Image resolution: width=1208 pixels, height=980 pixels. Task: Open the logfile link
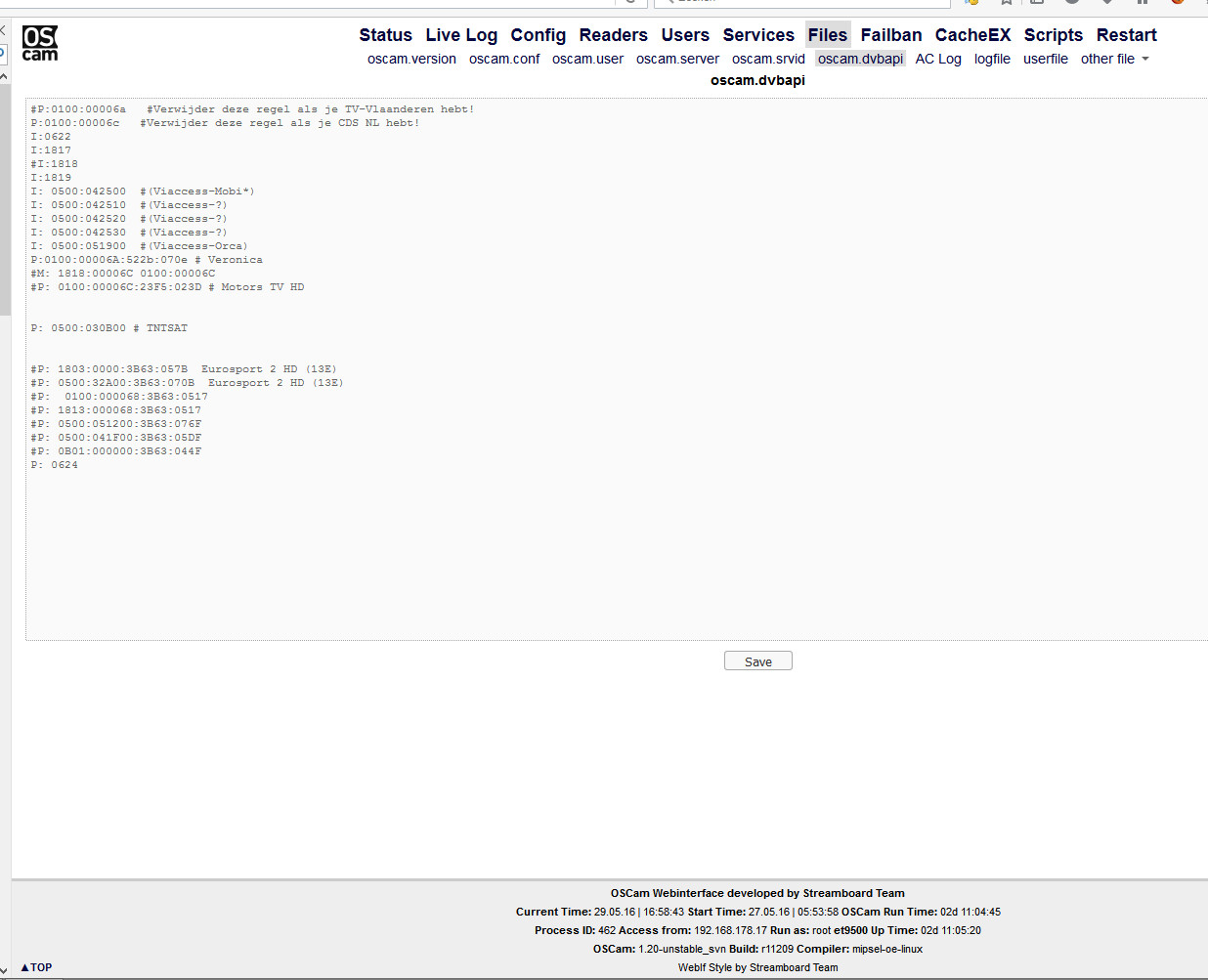tap(992, 59)
